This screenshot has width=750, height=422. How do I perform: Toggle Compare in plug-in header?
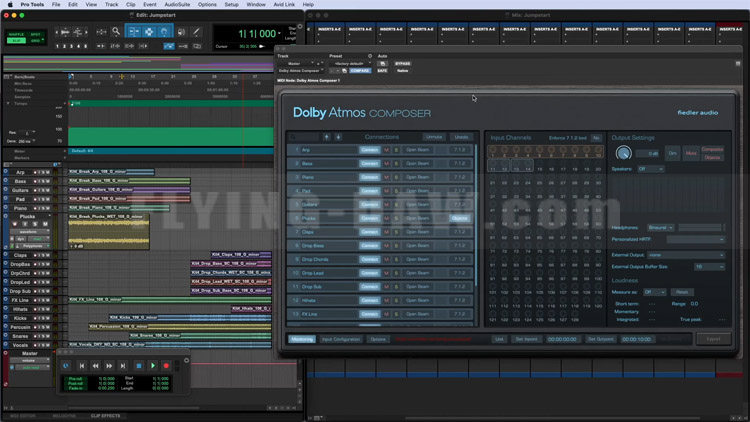tap(360, 71)
